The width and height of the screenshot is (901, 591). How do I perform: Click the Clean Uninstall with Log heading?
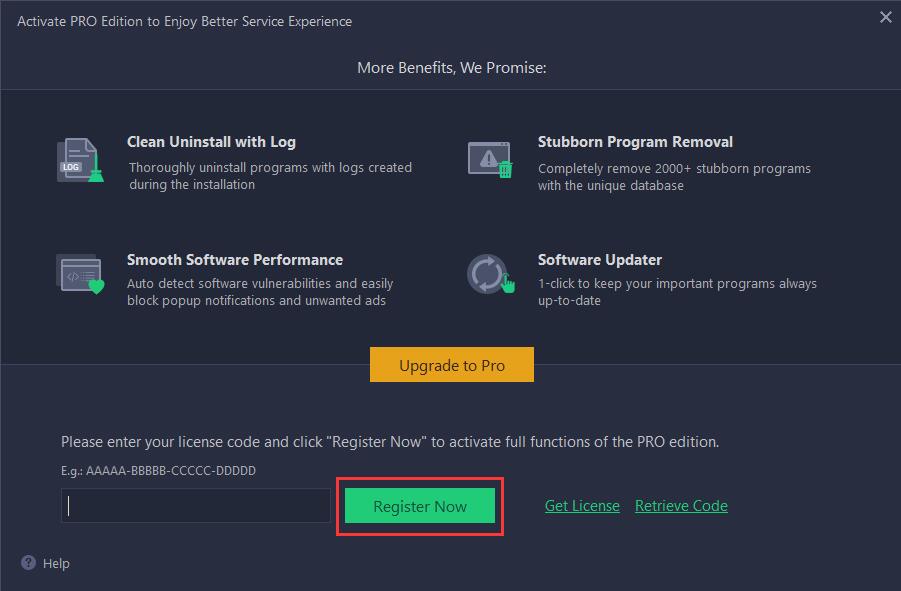pos(211,142)
